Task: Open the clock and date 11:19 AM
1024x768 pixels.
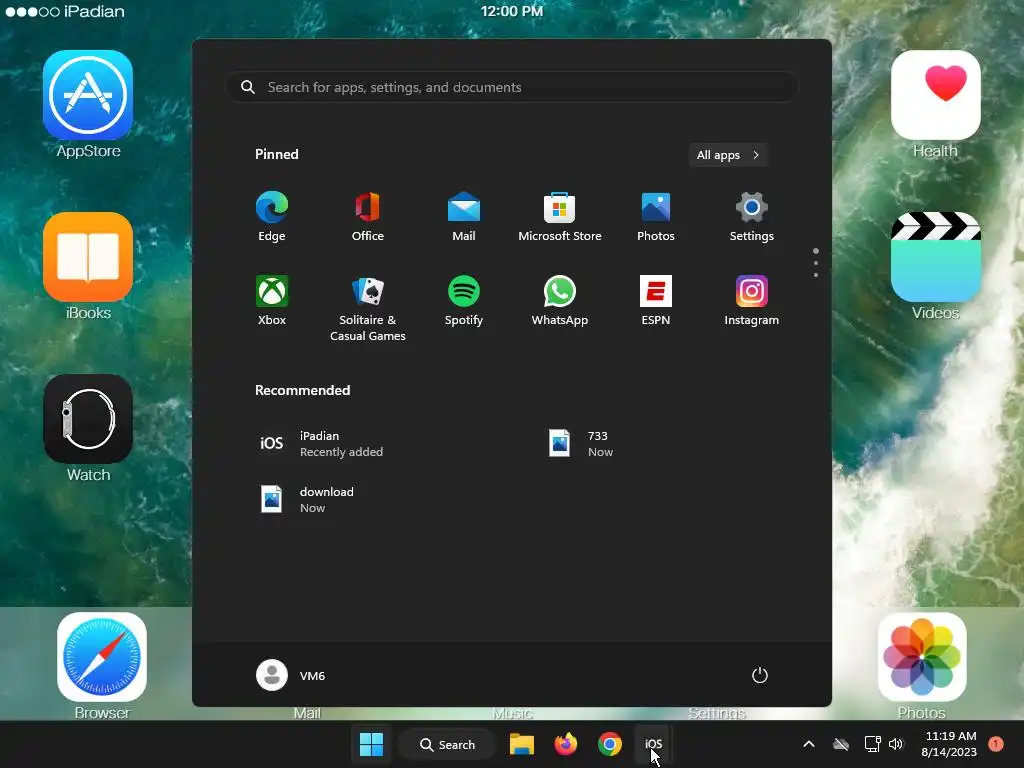Action: point(949,744)
